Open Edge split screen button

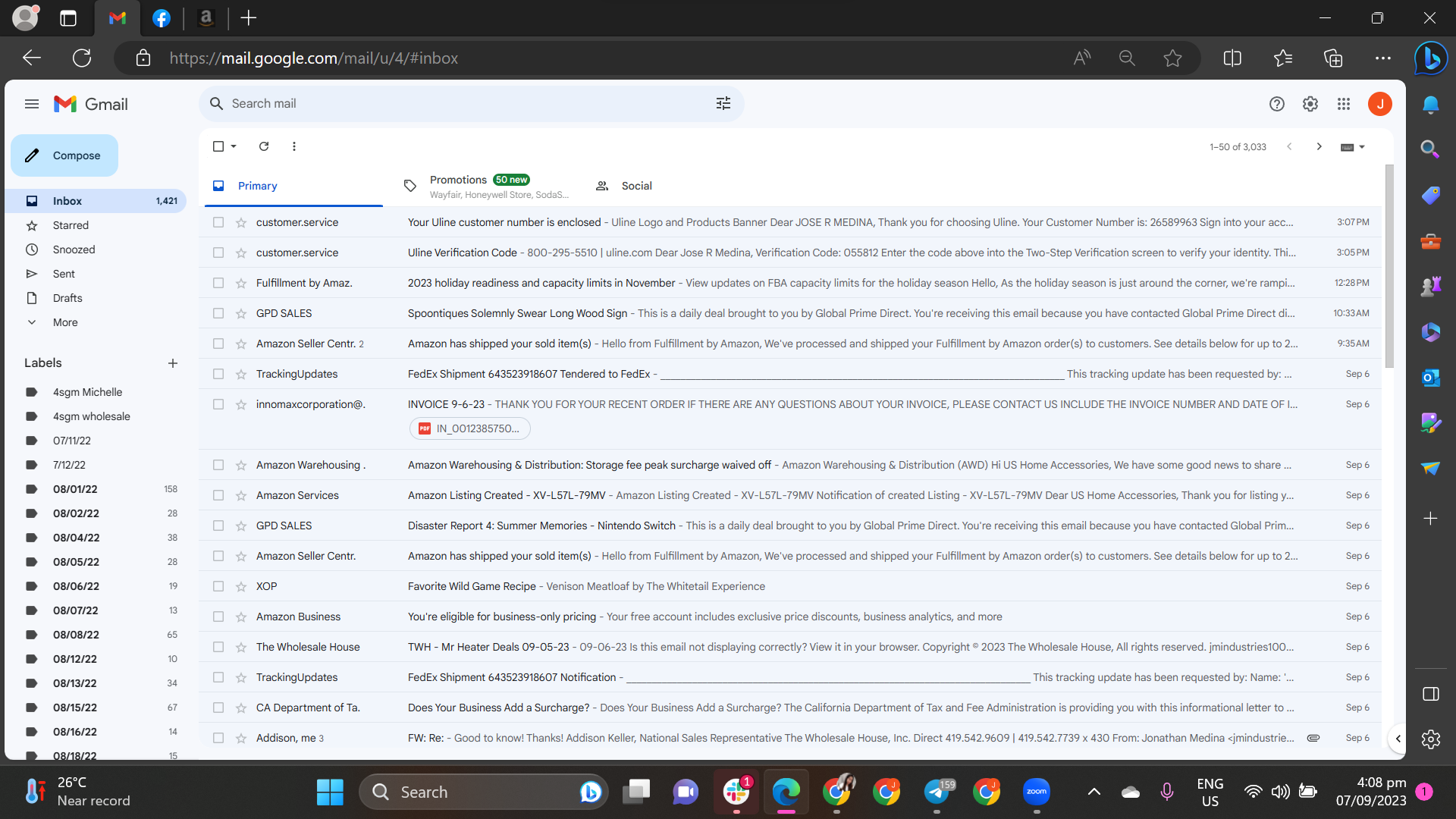[1232, 58]
